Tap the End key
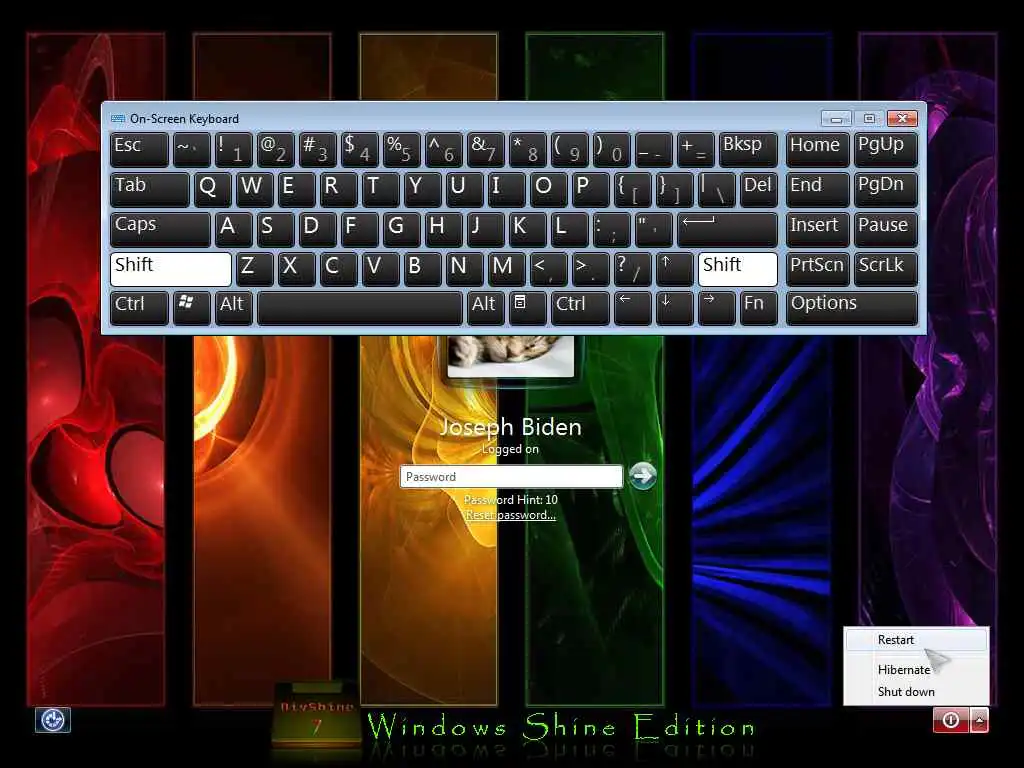Viewport: 1024px width, 768px height. [818, 189]
